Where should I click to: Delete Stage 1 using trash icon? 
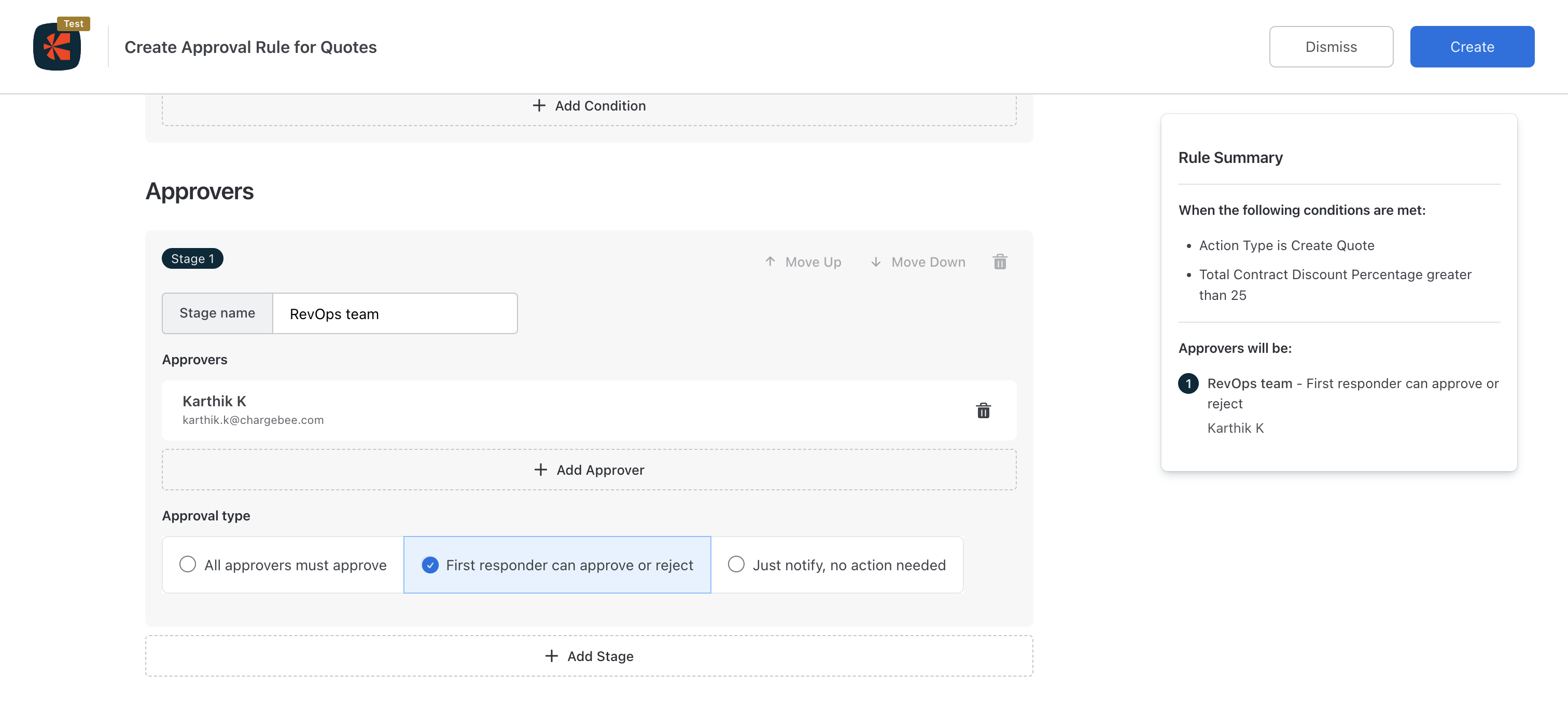[x=1000, y=262]
